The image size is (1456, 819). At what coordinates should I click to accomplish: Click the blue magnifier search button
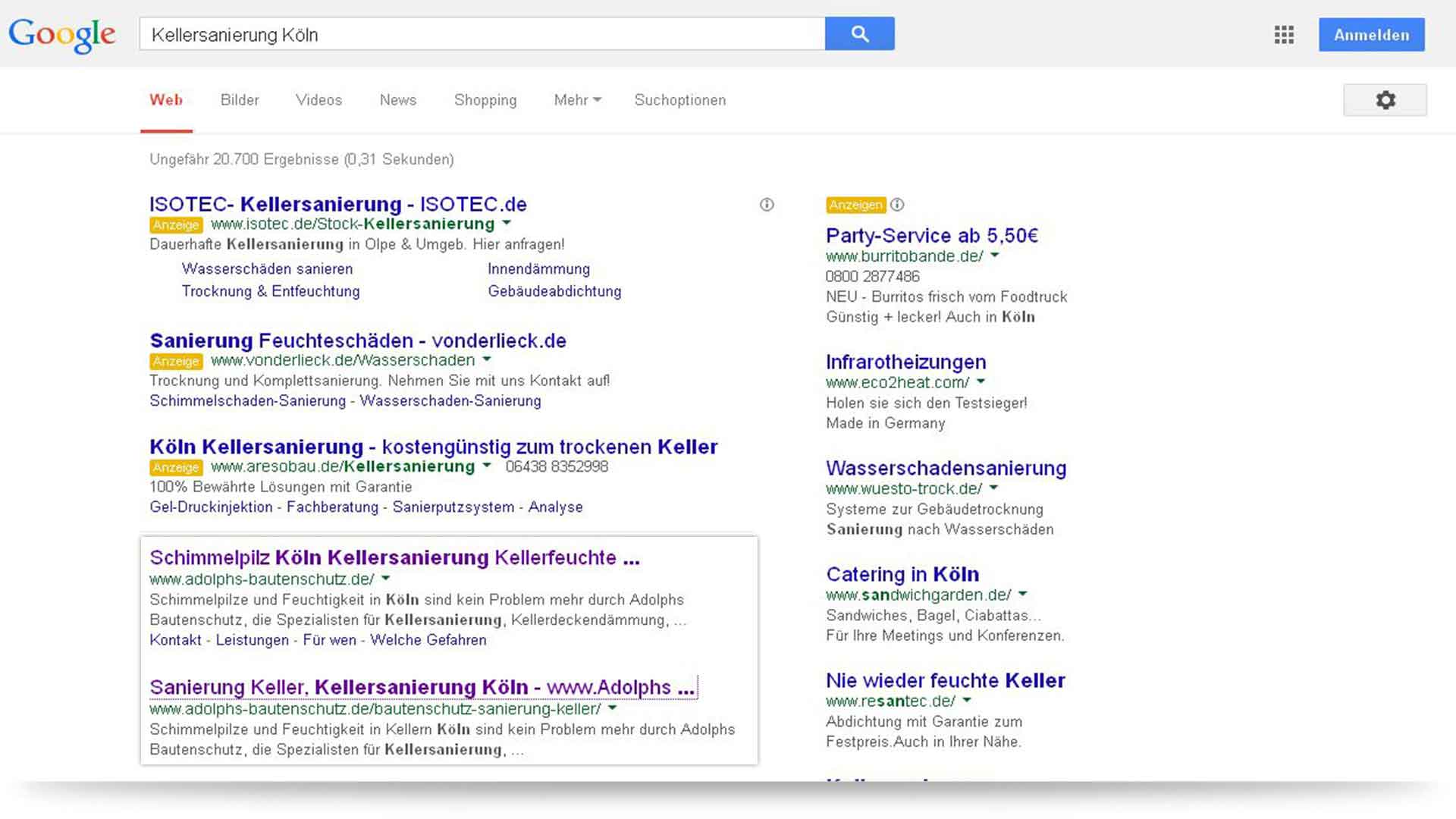[x=859, y=34]
